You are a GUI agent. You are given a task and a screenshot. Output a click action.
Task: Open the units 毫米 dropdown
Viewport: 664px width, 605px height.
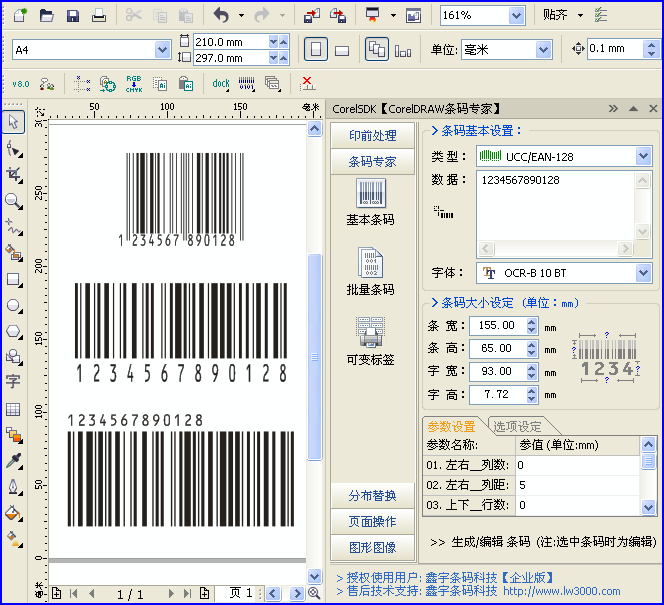pyautogui.click(x=543, y=50)
